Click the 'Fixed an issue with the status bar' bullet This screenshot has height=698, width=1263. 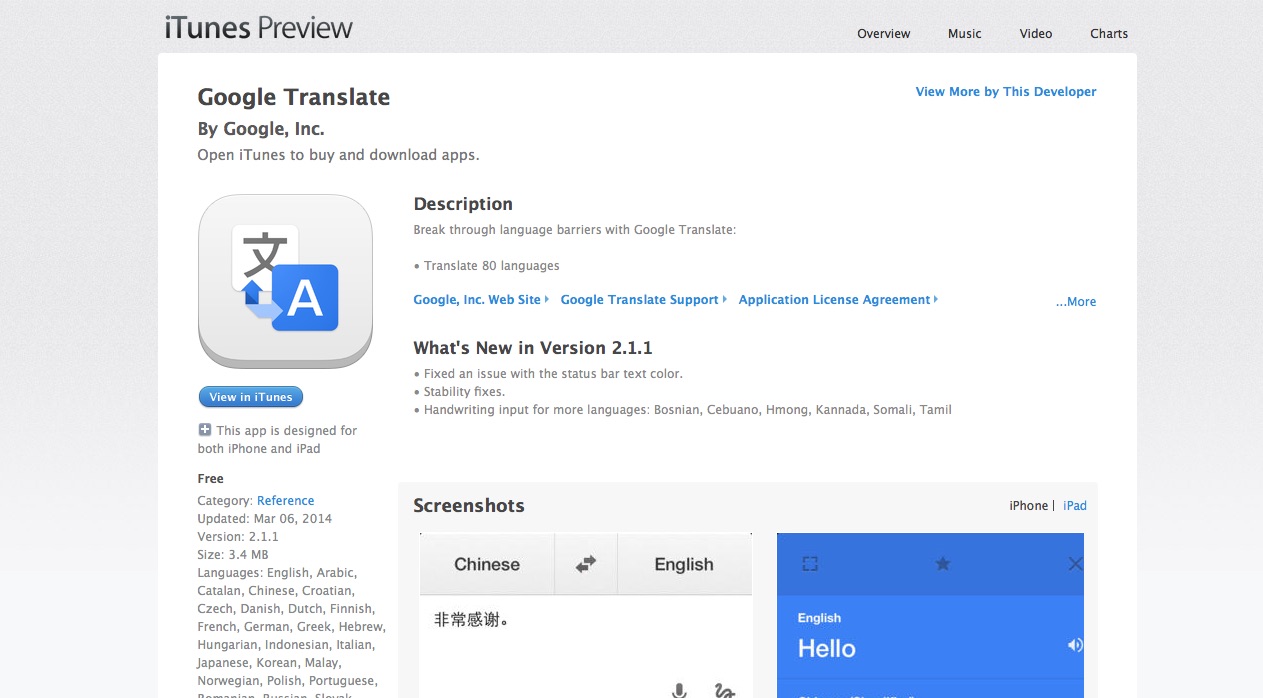click(x=548, y=374)
